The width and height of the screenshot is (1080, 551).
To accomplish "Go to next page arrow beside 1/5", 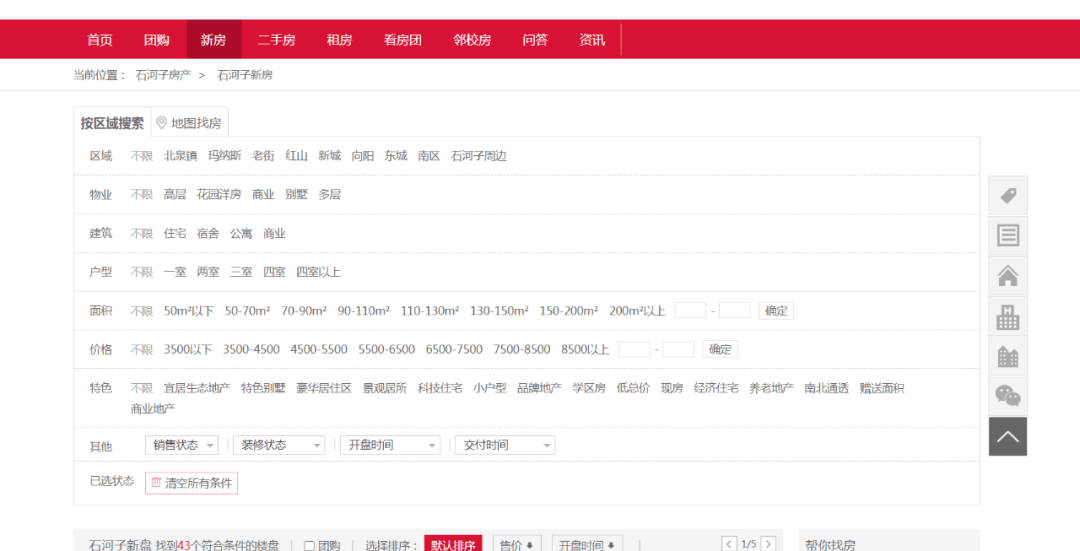I will [x=769, y=543].
